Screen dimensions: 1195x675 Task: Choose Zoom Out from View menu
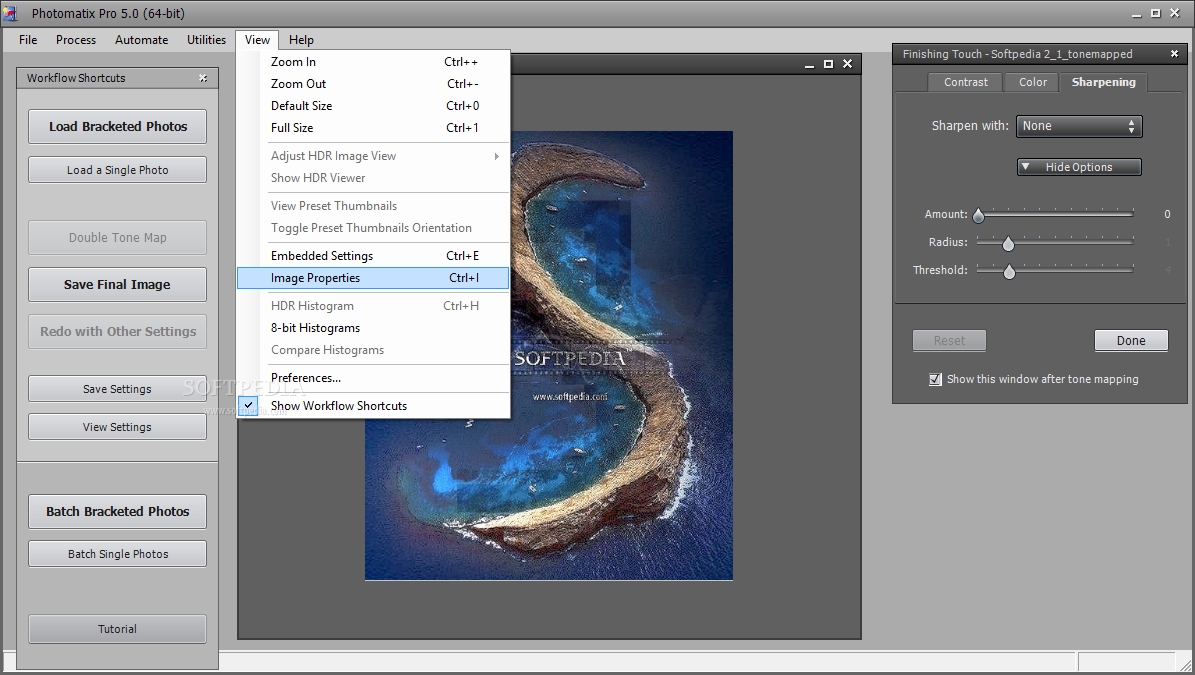point(373,84)
